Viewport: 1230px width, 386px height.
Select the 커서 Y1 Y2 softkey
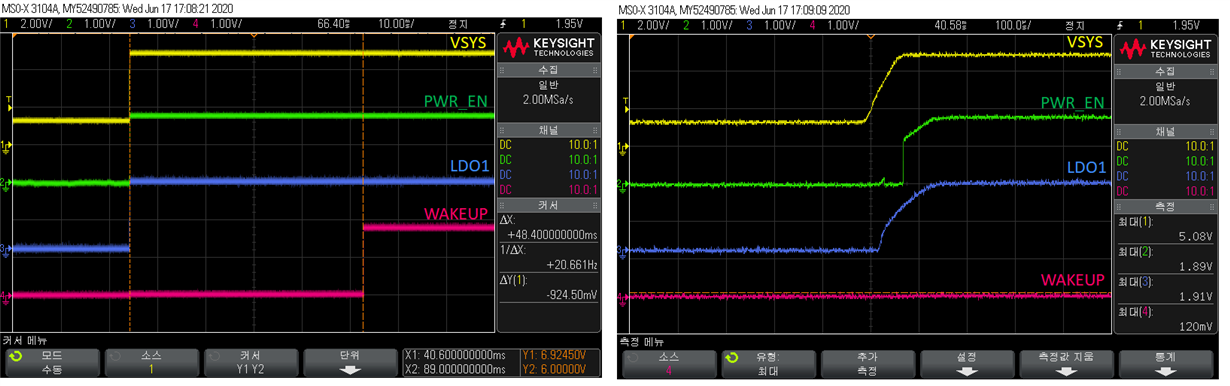pos(250,362)
